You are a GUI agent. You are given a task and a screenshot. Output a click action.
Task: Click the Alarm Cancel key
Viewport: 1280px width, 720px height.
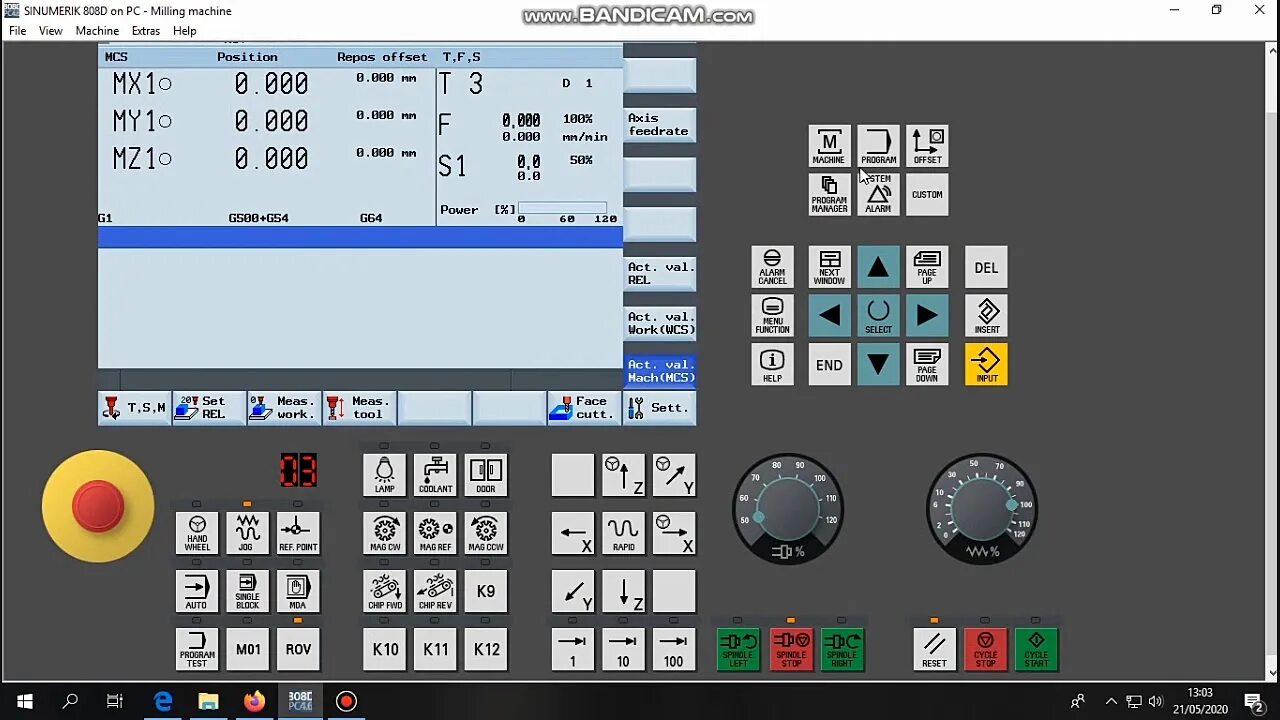point(772,267)
